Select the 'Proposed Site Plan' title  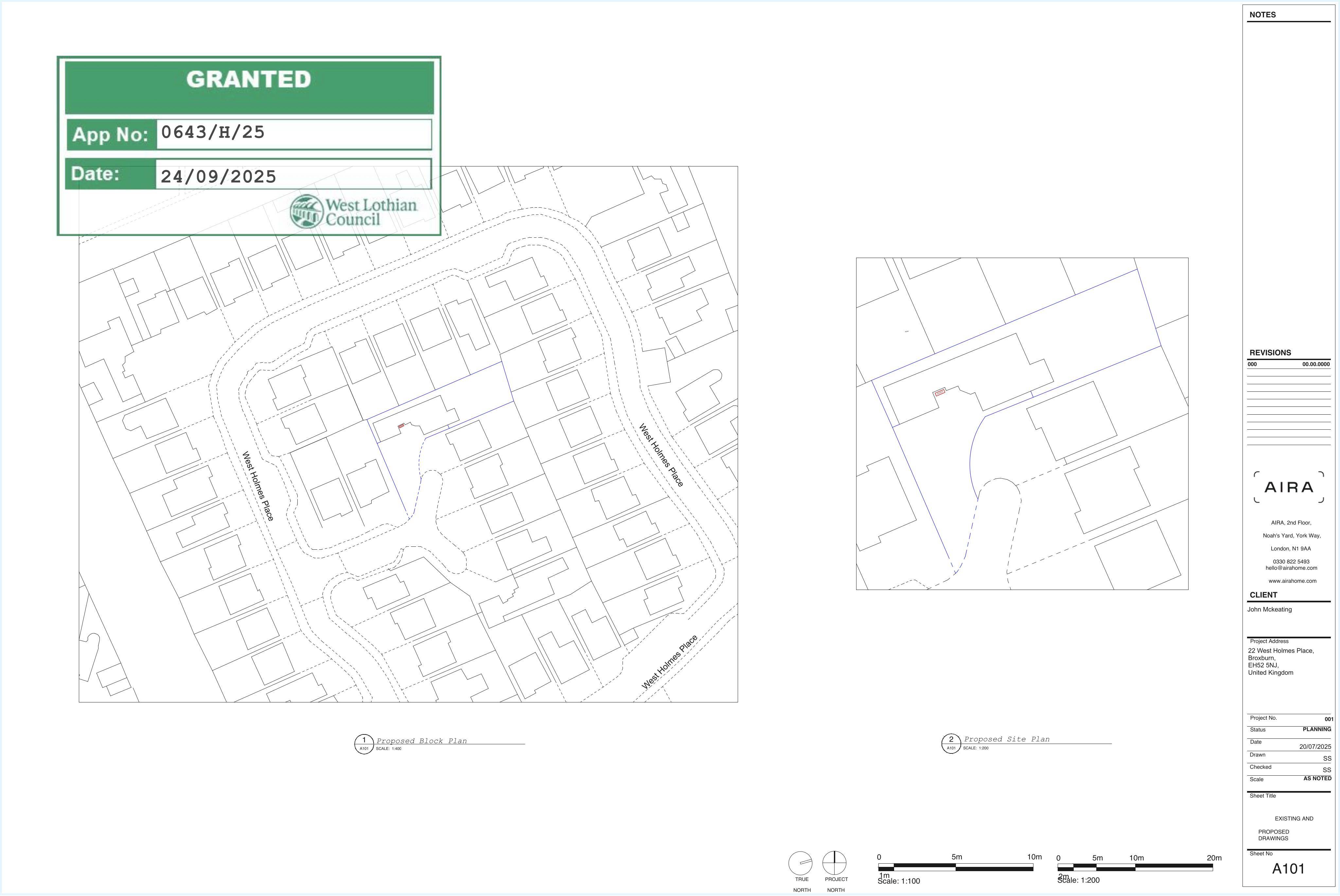1007,739
